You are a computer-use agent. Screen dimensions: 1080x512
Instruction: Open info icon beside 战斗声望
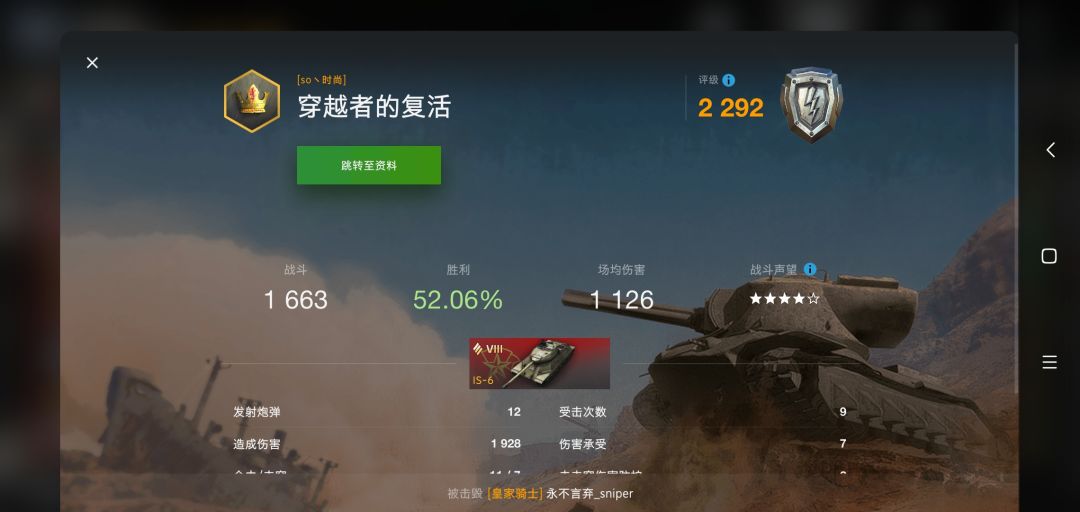click(810, 269)
